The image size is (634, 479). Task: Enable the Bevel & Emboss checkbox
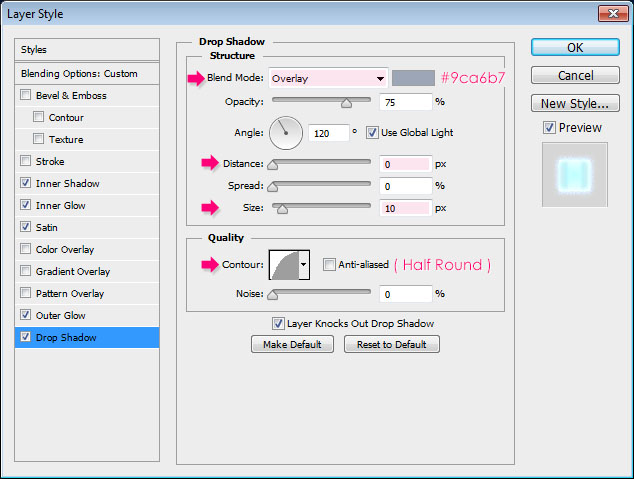(25, 96)
